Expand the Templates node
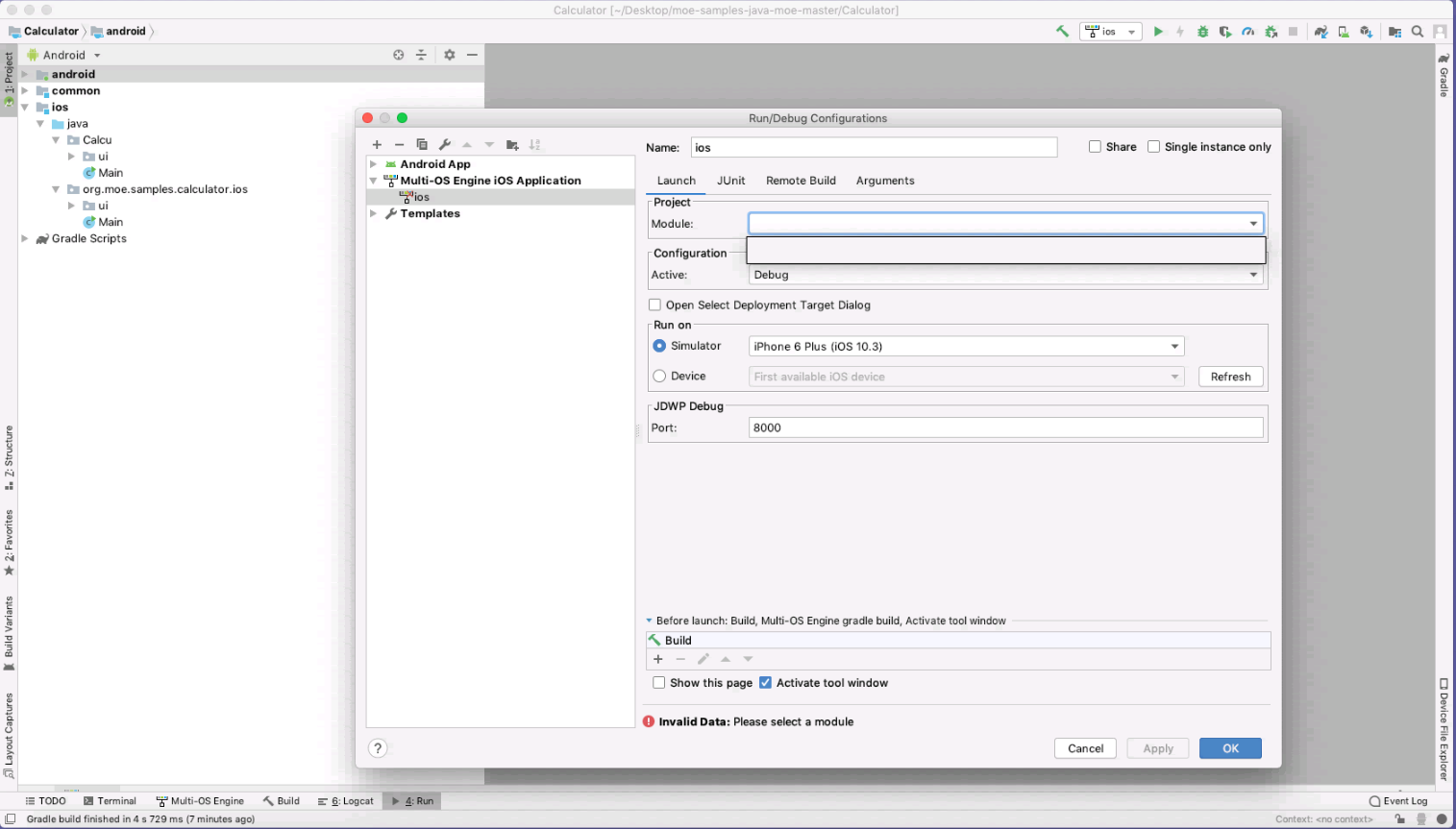Screen dimensions: 1456x829 [374, 213]
